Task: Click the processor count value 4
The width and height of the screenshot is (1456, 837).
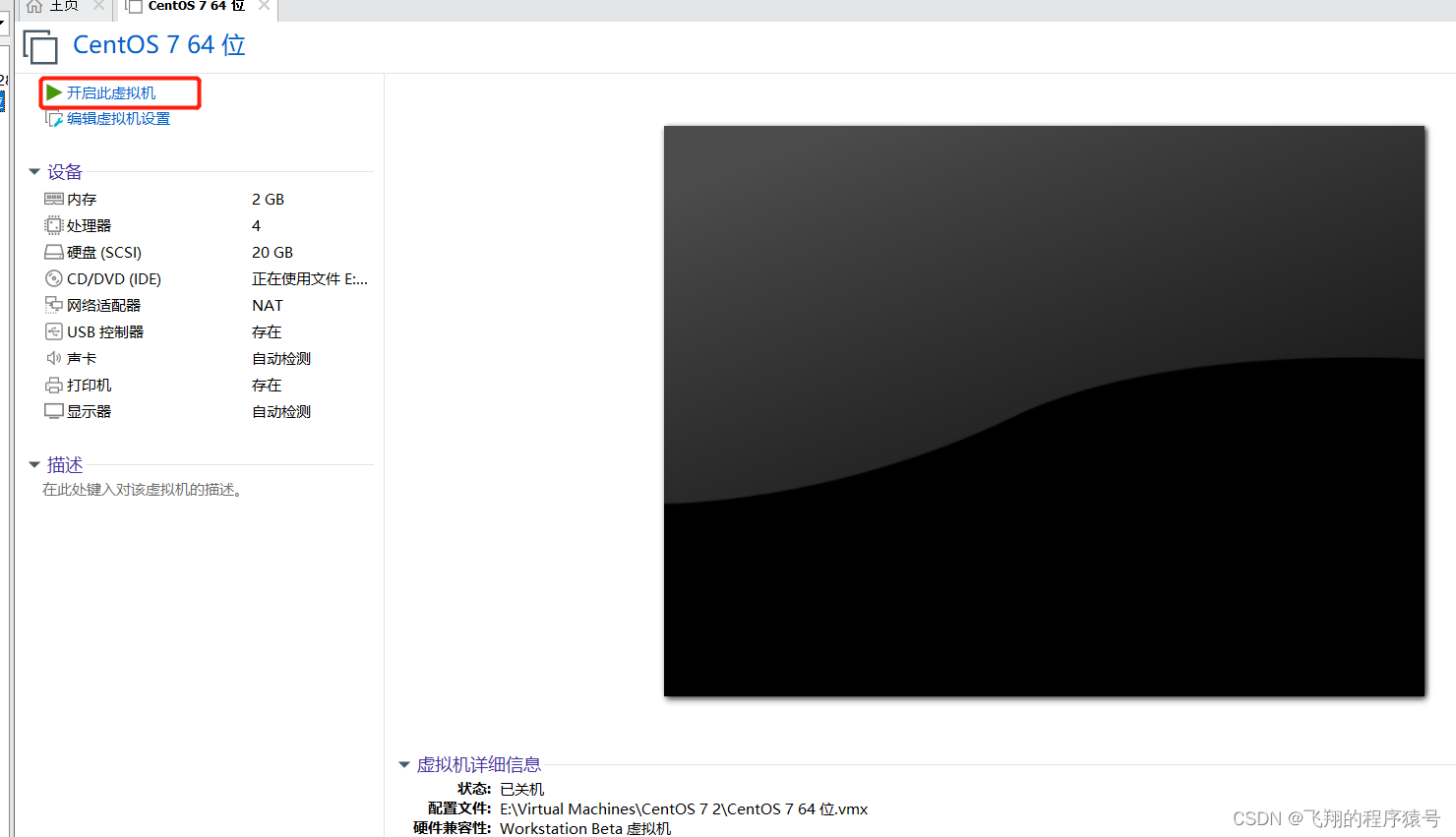Action: (256, 226)
